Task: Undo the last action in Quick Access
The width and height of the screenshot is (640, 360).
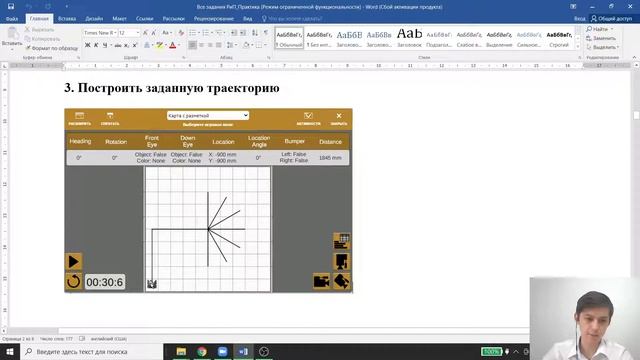Action: (29, 7)
